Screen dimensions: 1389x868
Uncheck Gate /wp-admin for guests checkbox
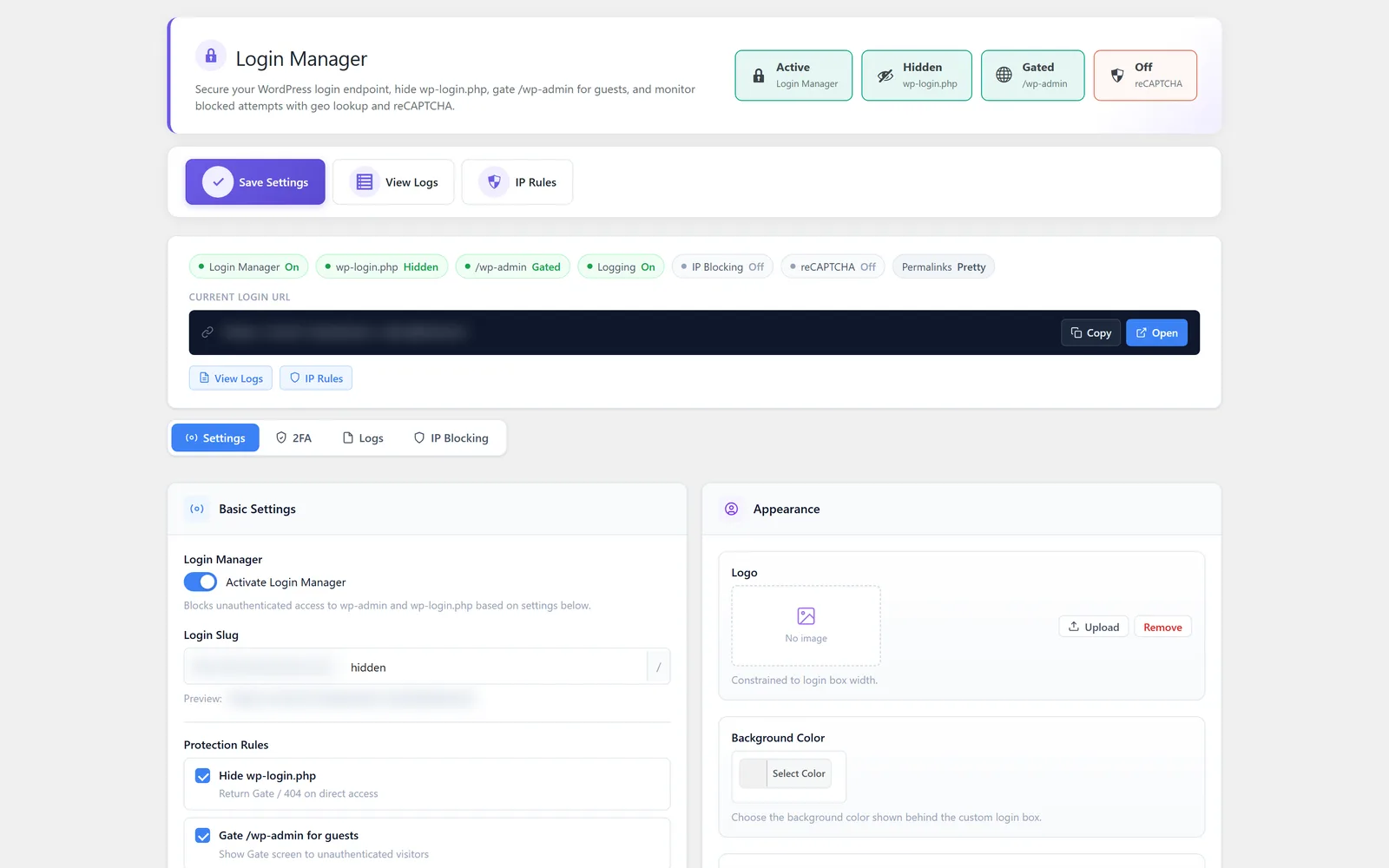(x=203, y=836)
